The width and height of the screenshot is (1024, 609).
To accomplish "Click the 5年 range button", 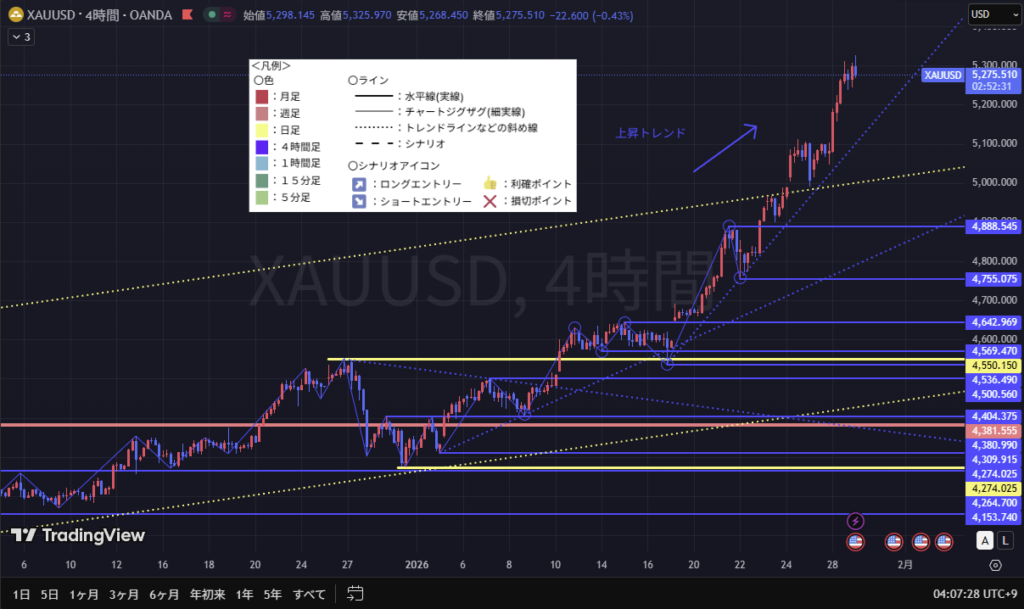I will pyautogui.click(x=272, y=593).
